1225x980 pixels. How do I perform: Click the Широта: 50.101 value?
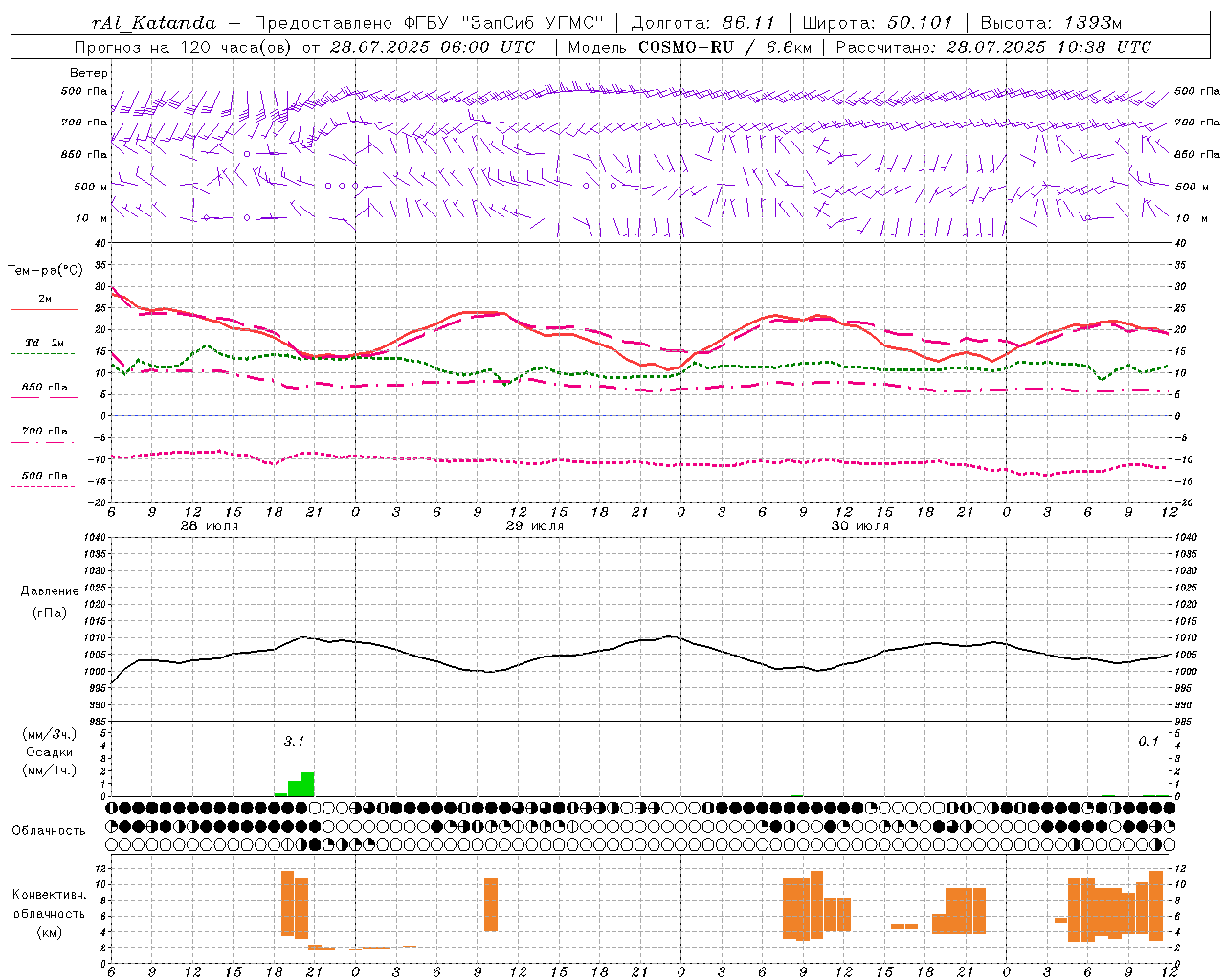coord(878,23)
